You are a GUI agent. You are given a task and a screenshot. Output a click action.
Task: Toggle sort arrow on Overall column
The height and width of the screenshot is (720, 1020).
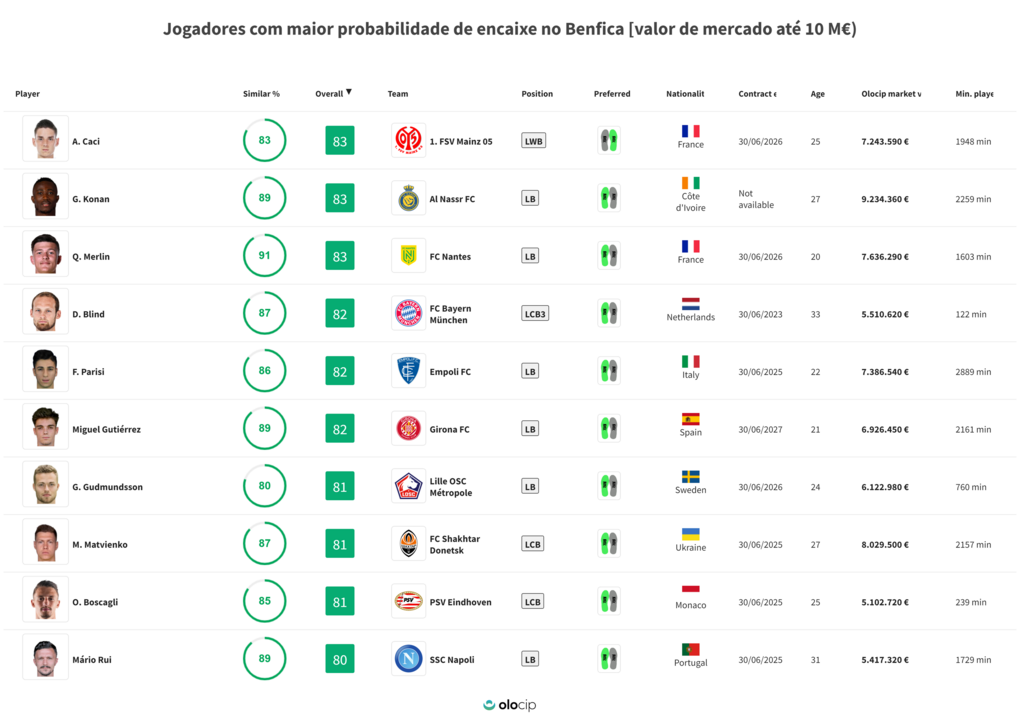tap(349, 93)
